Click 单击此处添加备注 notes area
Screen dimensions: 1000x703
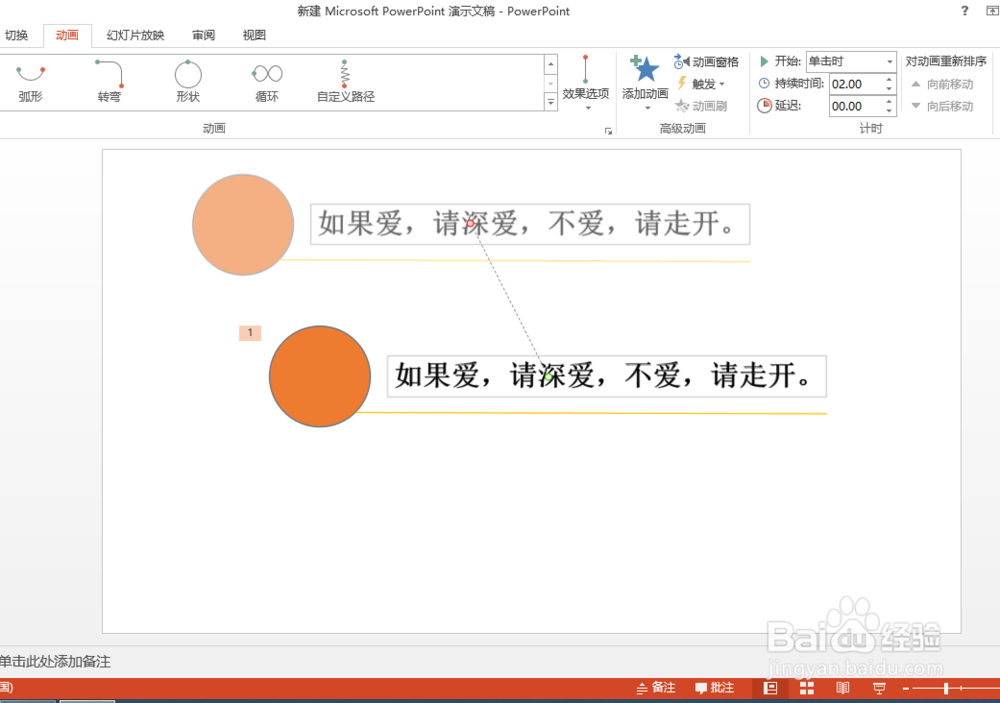pos(55,662)
